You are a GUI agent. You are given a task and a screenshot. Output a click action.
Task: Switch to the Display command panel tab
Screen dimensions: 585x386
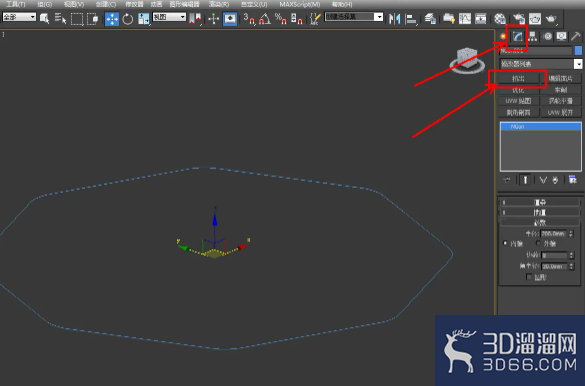[561, 37]
